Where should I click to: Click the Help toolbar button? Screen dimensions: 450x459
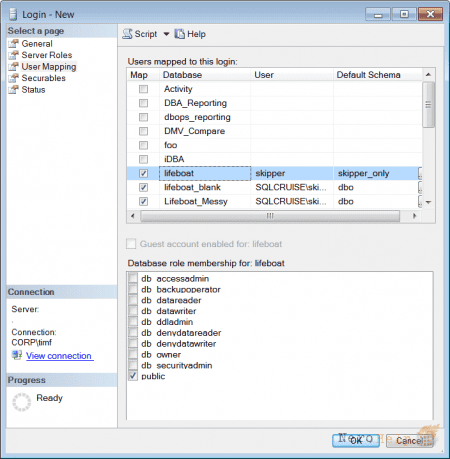click(x=190, y=34)
